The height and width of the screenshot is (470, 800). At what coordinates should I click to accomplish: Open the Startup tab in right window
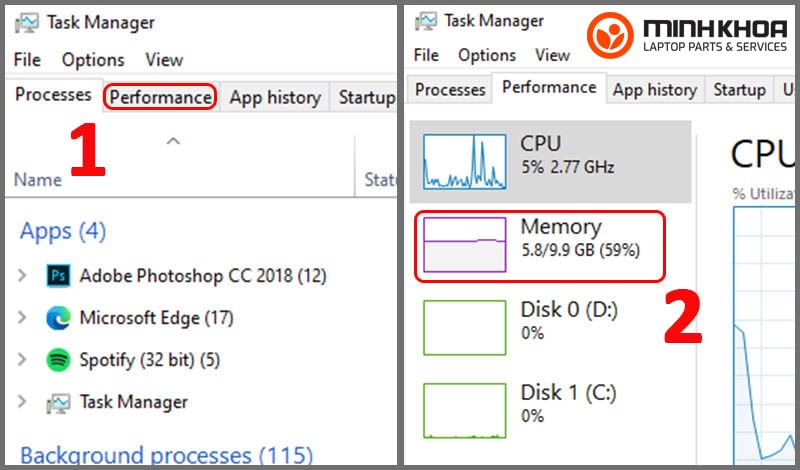pyautogui.click(x=739, y=90)
